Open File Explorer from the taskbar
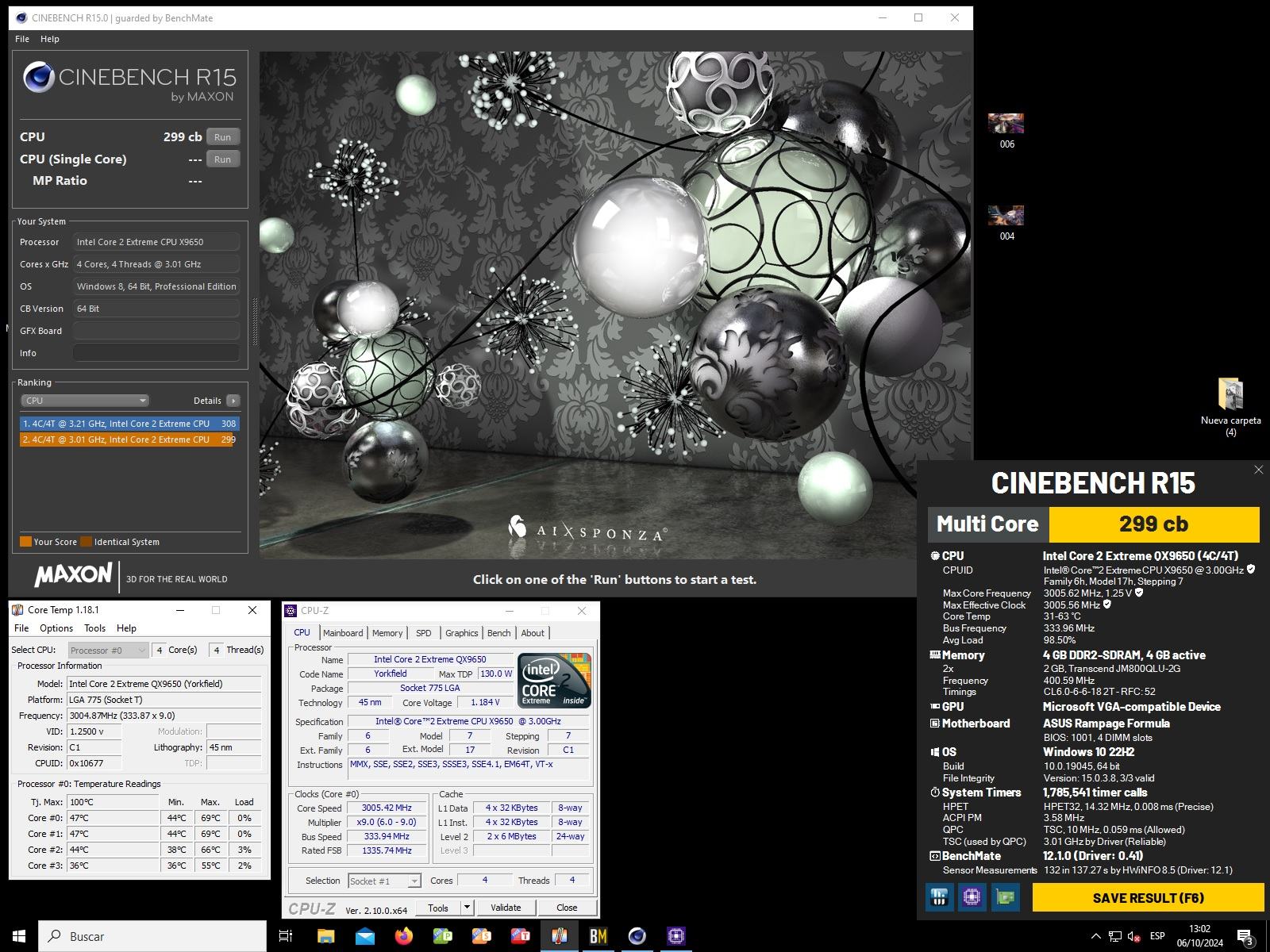1270x952 pixels. (326, 936)
